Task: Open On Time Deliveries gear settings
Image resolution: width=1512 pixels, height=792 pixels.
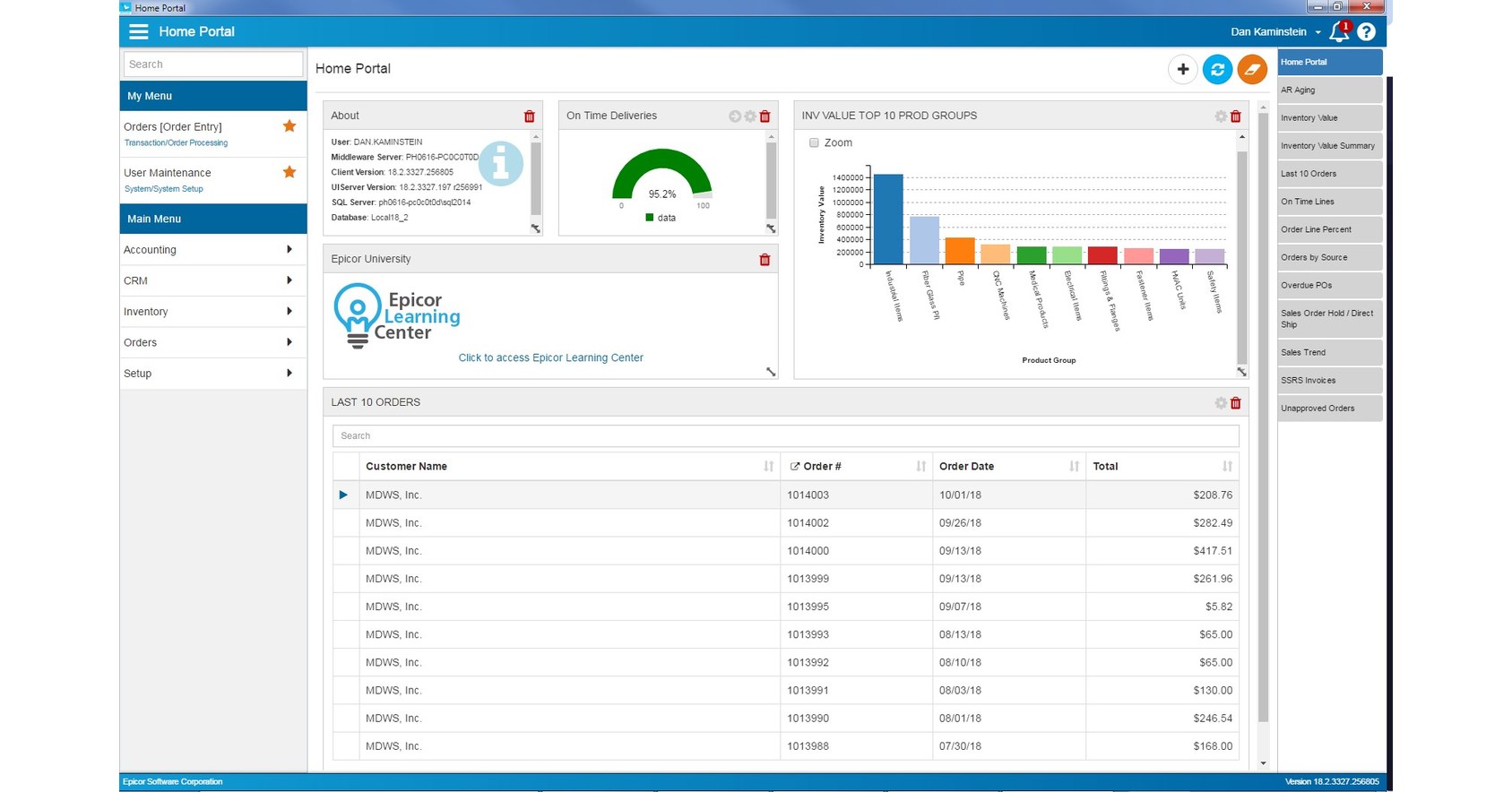Action: (x=750, y=116)
